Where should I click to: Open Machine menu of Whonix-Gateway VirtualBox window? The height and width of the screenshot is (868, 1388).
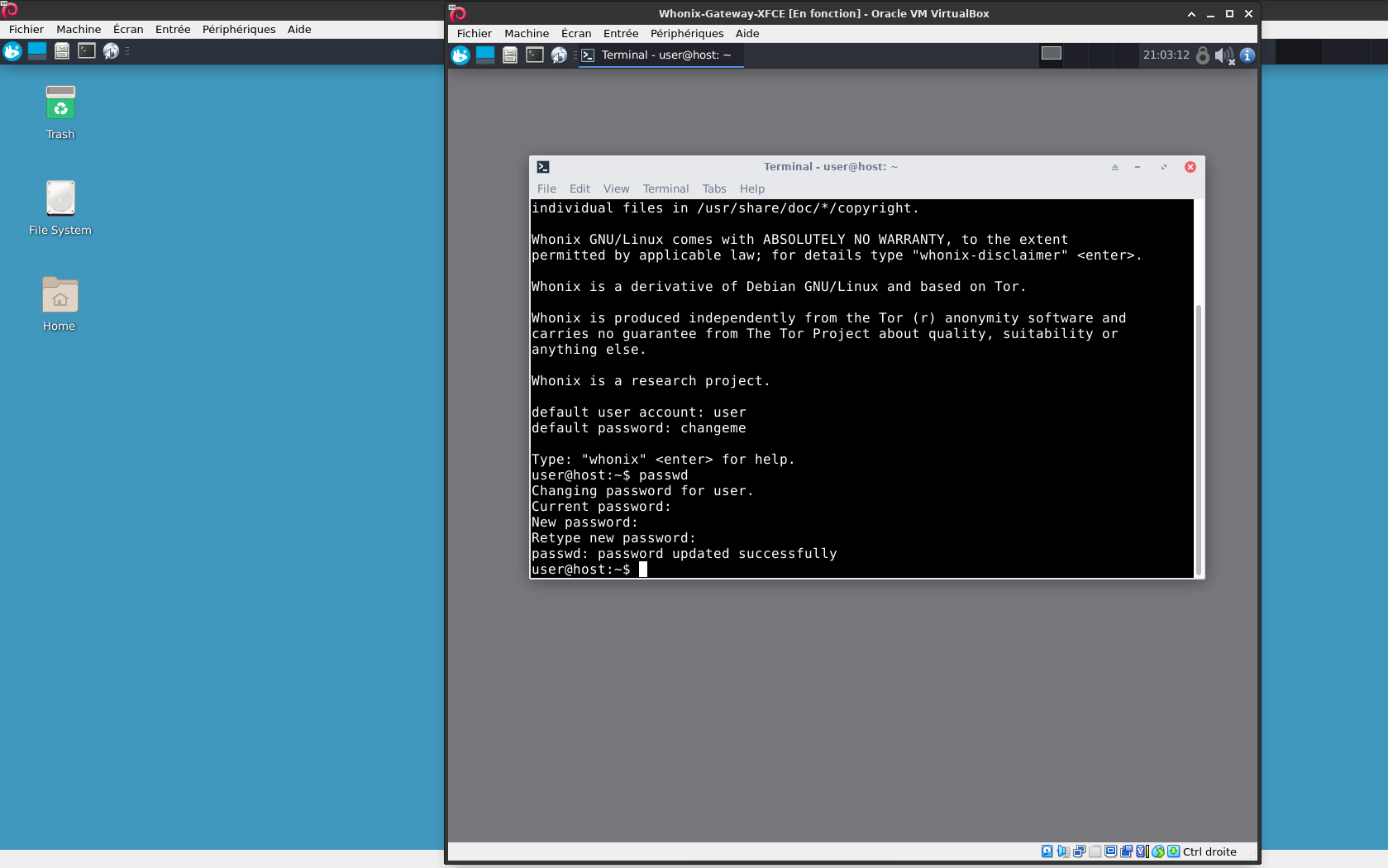coord(527,33)
